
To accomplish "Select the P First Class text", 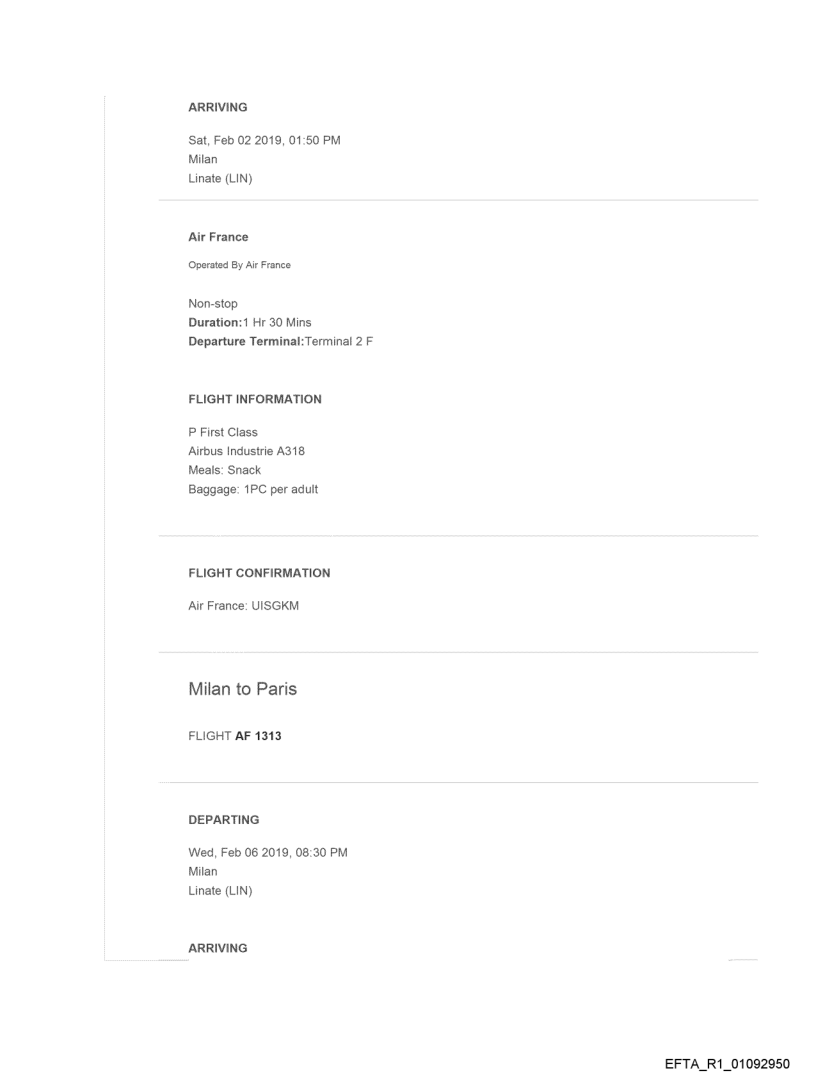I will point(223,433).
